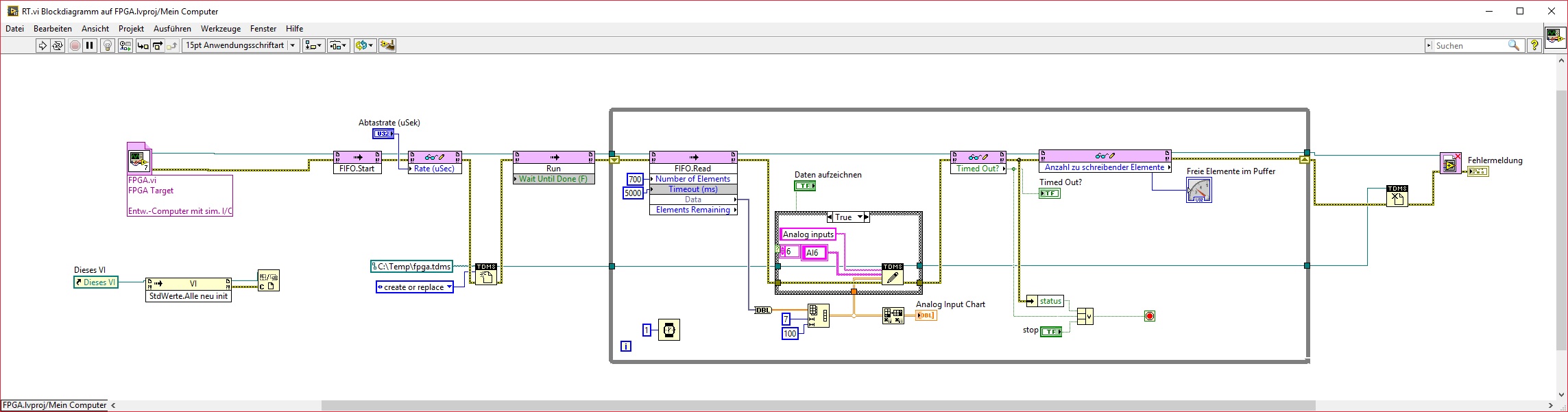Image resolution: width=1568 pixels, height=412 pixels.
Task: Select the Abtastrate U32 control terminal
Action: [x=383, y=134]
